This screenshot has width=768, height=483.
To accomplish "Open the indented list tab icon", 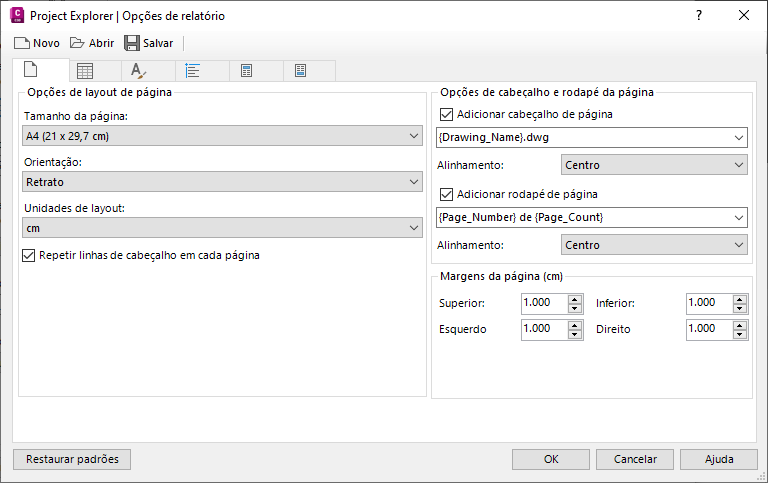I will pos(193,71).
